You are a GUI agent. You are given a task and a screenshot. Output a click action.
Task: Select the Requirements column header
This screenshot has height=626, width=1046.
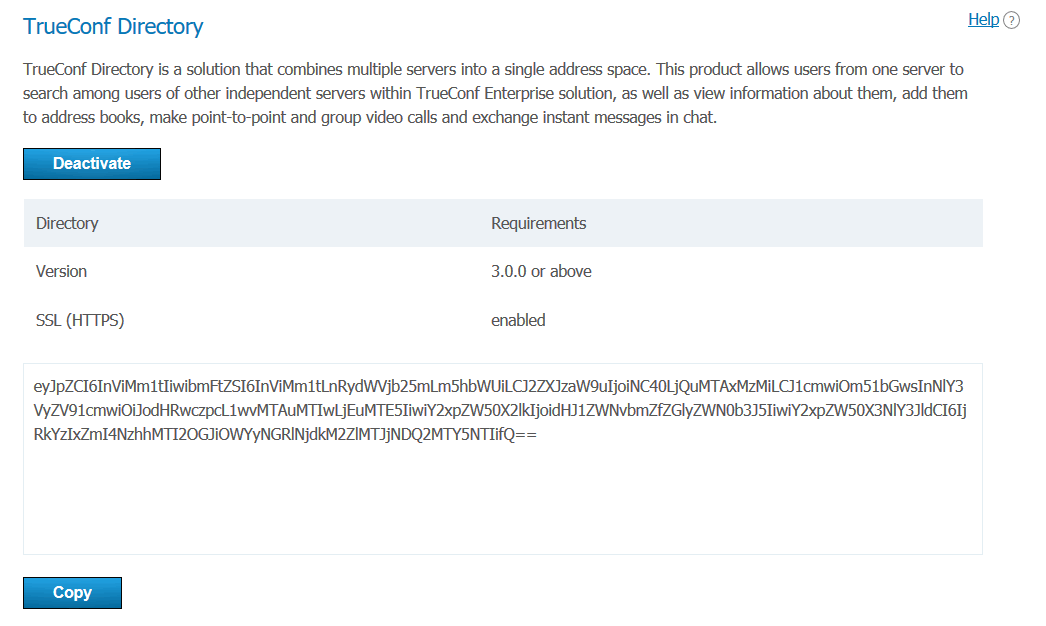click(538, 223)
